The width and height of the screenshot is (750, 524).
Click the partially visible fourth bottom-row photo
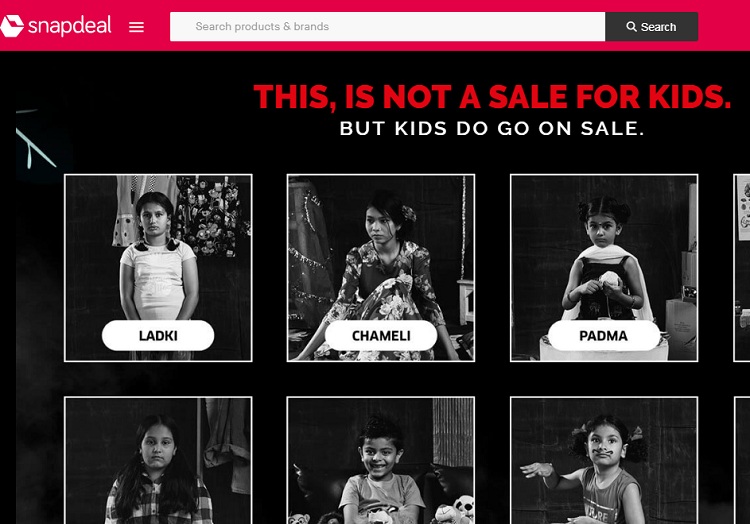click(x=742, y=460)
